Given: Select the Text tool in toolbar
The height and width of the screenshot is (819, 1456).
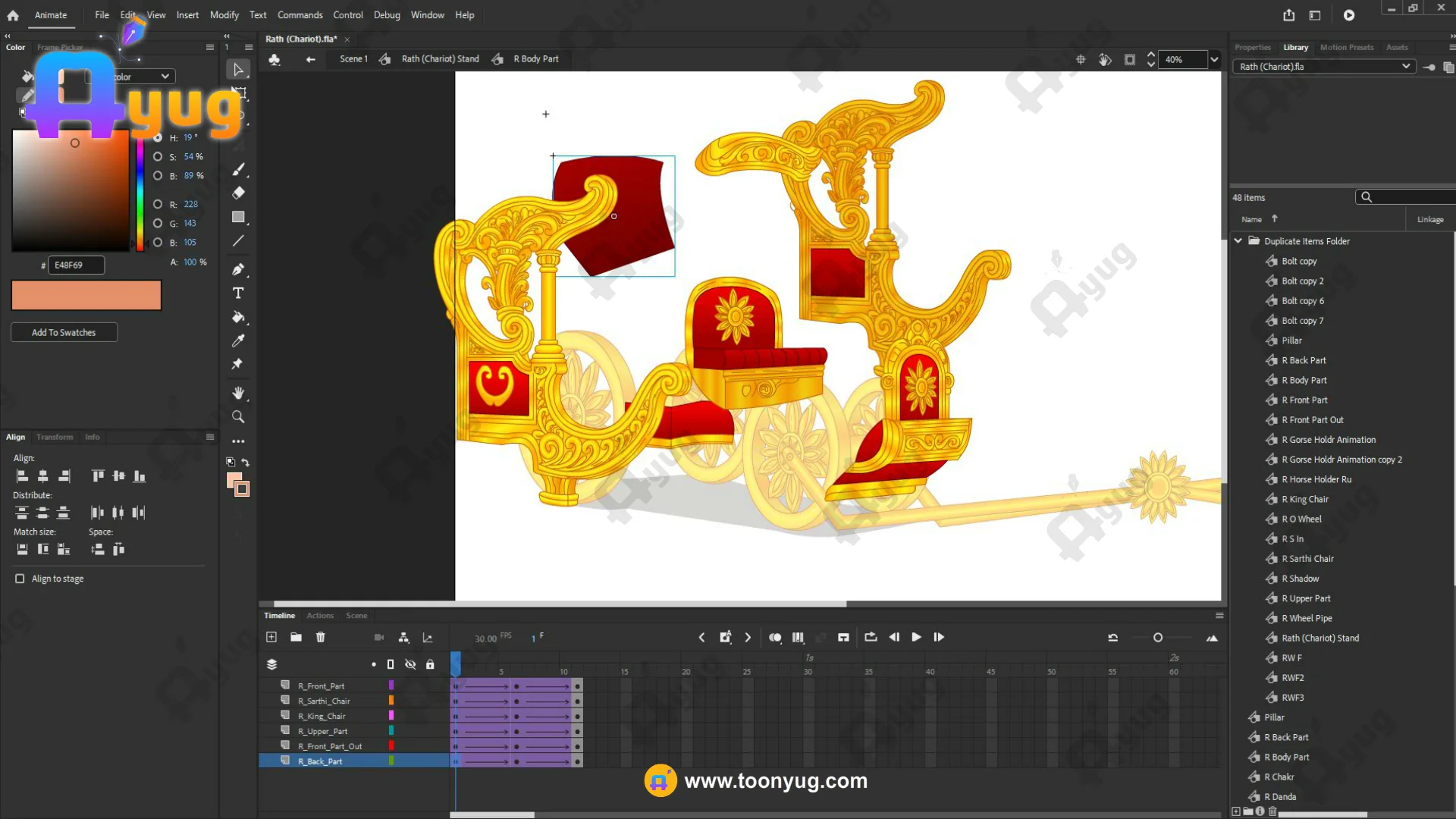Looking at the screenshot, I should 238,293.
